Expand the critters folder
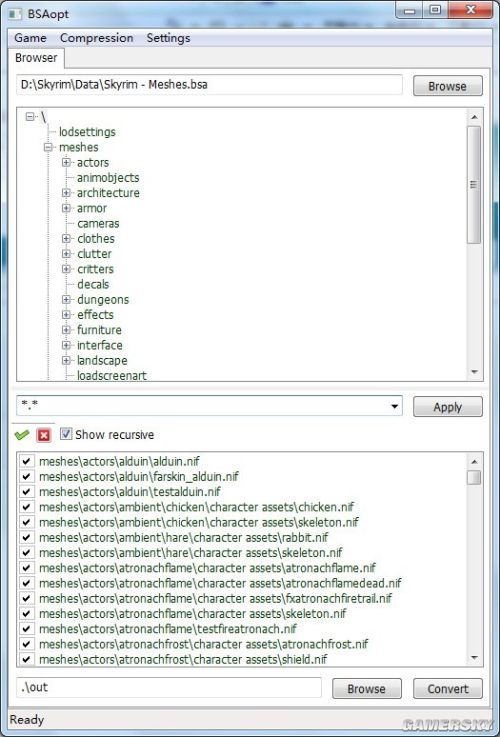 click(x=66, y=269)
